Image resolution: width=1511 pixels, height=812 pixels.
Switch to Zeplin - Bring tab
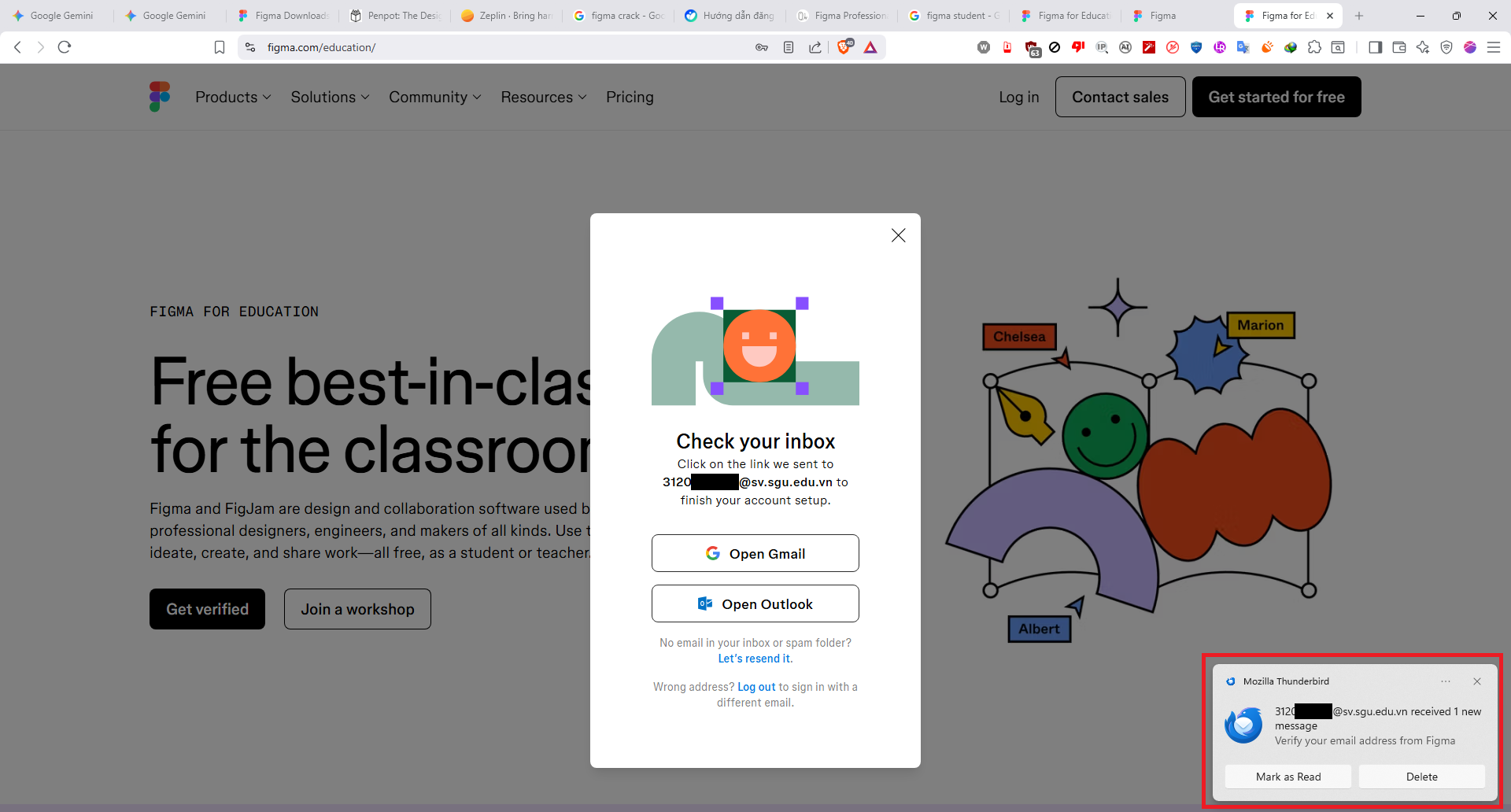pos(508,16)
